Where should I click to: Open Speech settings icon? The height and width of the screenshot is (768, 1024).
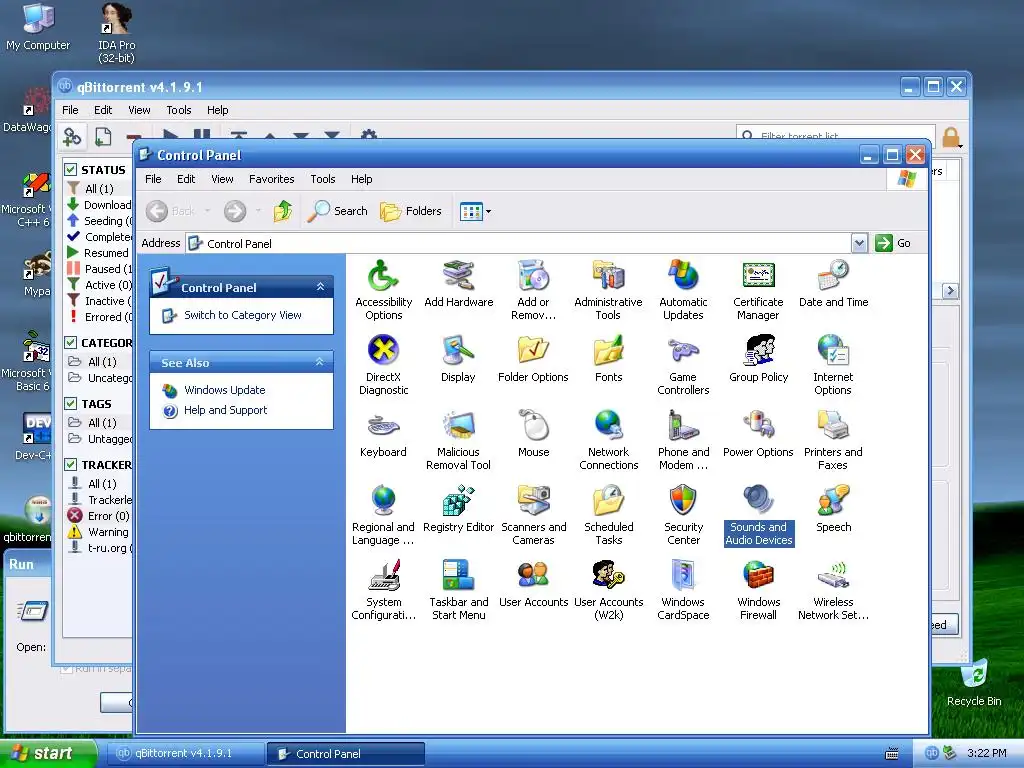[833, 509]
